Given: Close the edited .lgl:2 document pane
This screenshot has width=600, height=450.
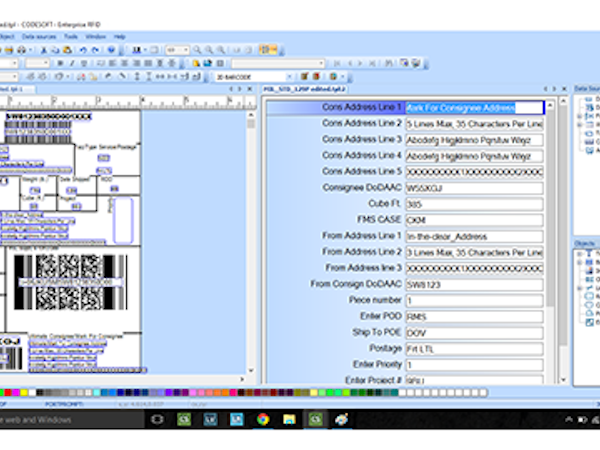Looking at the screenshot, I should point(564,89).
